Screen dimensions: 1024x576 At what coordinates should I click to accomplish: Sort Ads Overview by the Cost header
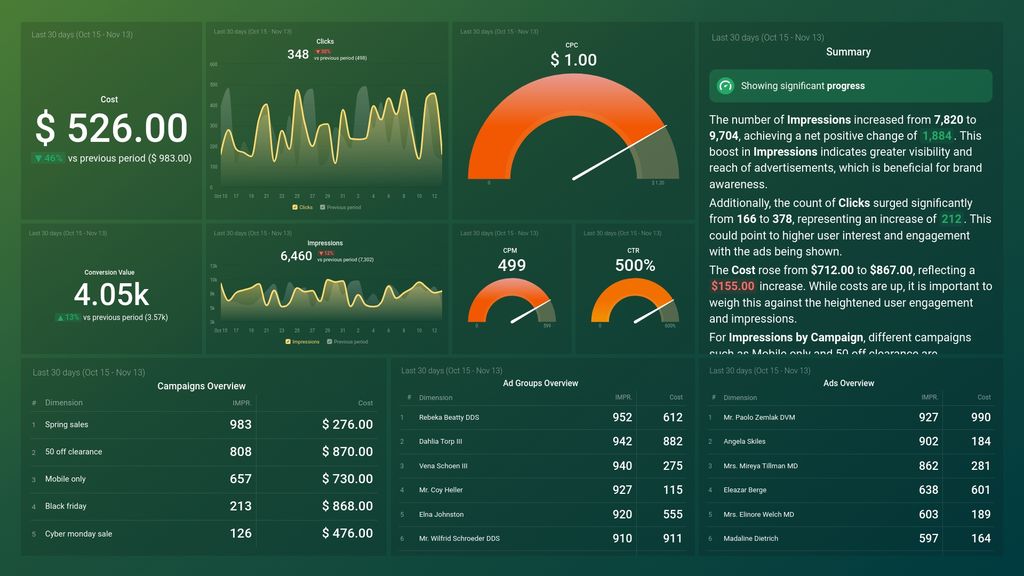click(x=984, y=397)
